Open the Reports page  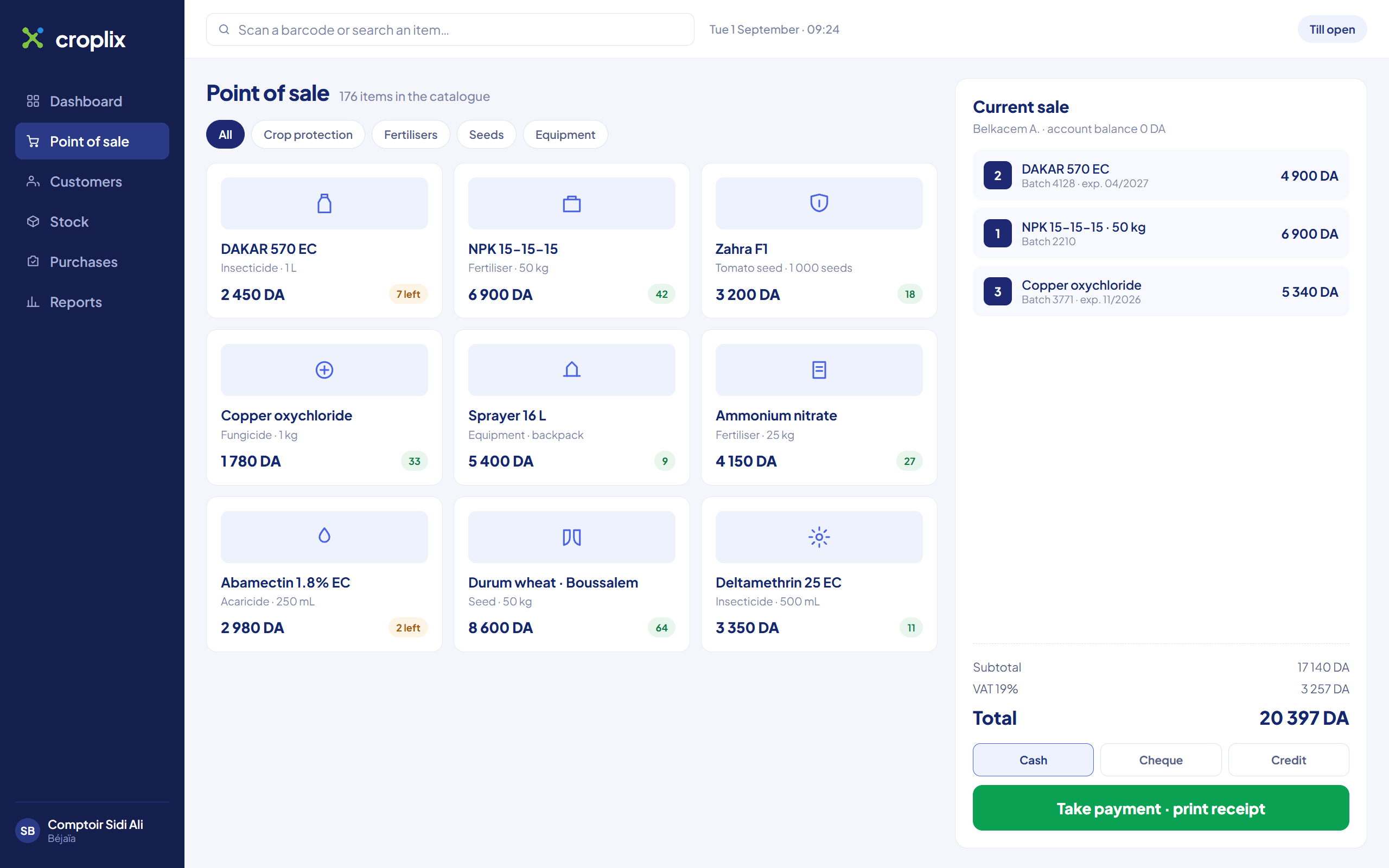(92, 302)
